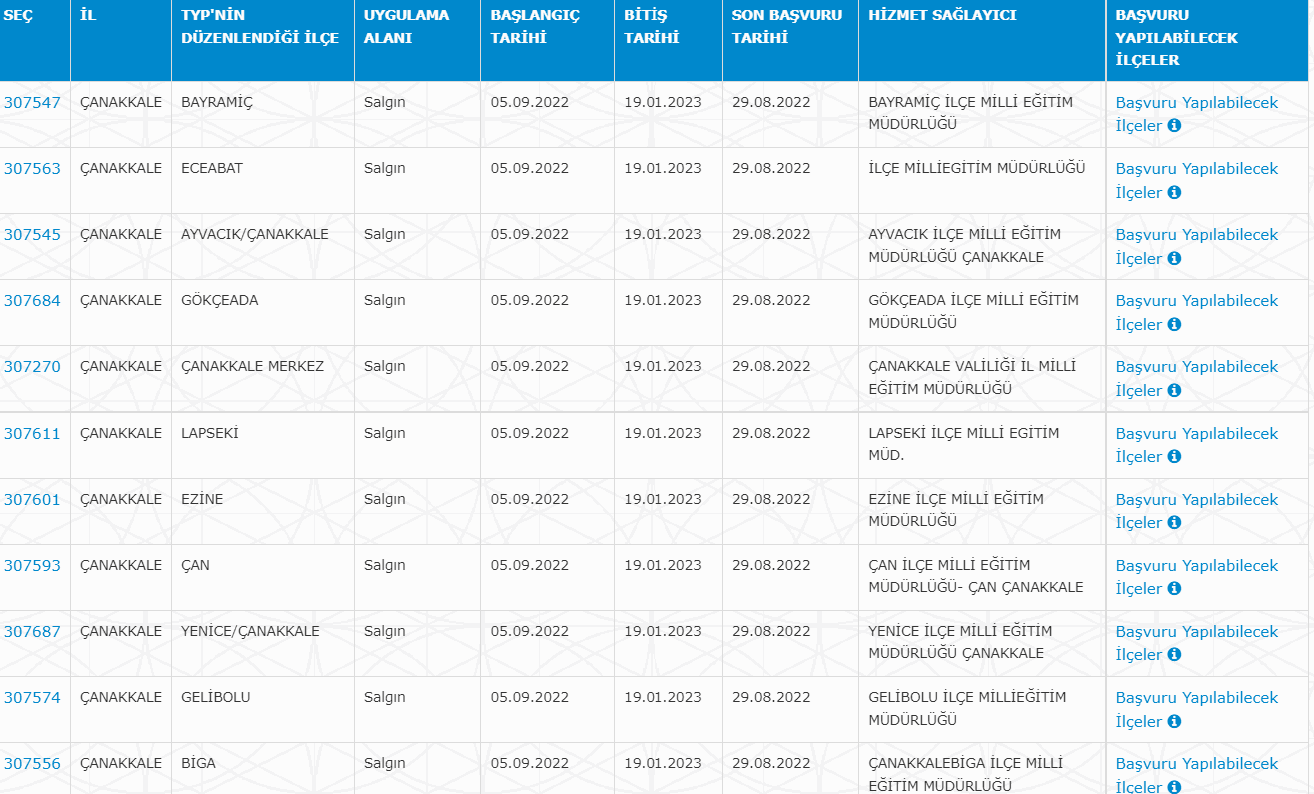Viewport: 1314px width, 794px height.
Task: Open record 307556 for Biga
Action: [32, 763]
